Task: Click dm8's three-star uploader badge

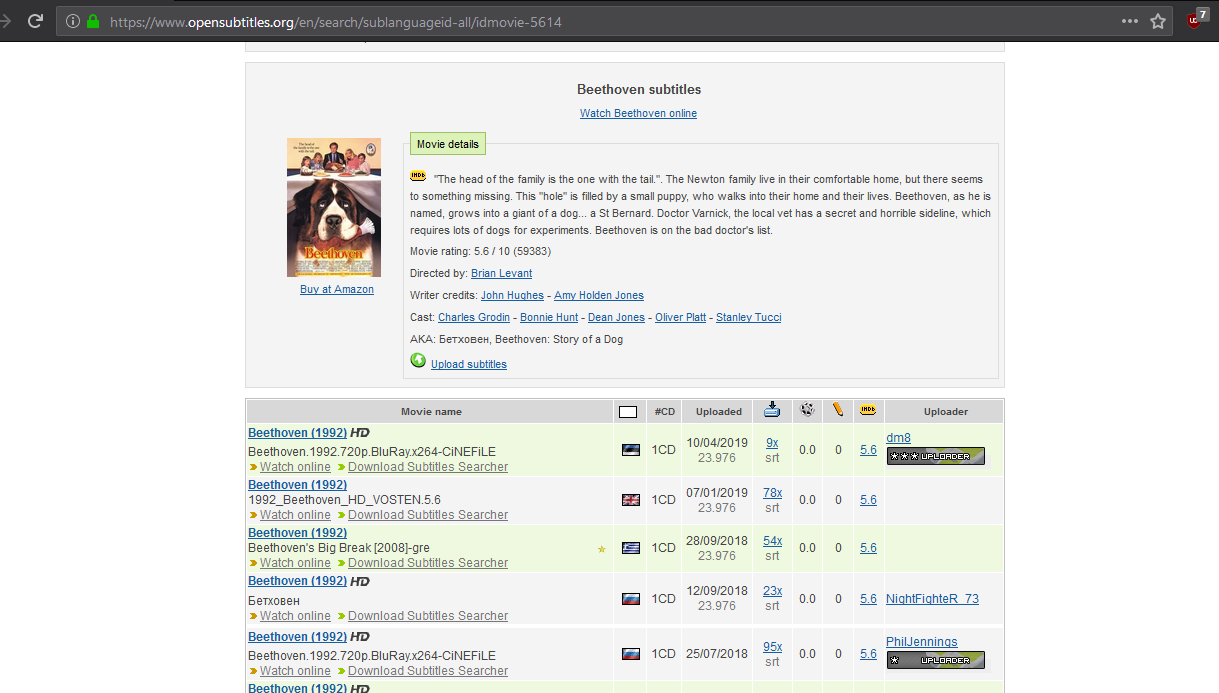Action: [935, 456]
